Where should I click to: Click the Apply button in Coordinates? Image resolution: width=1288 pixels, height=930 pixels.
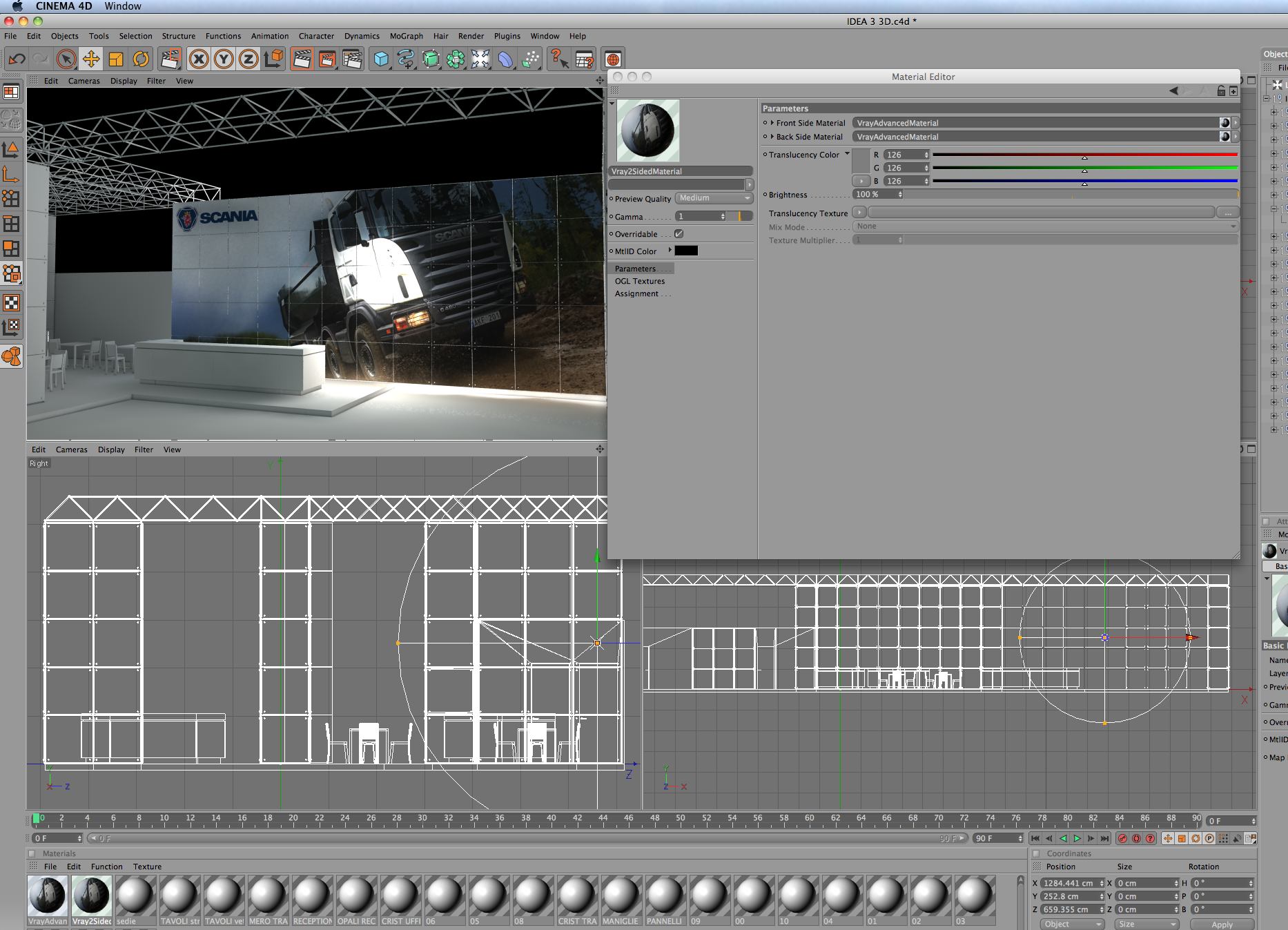[1222, 924]
